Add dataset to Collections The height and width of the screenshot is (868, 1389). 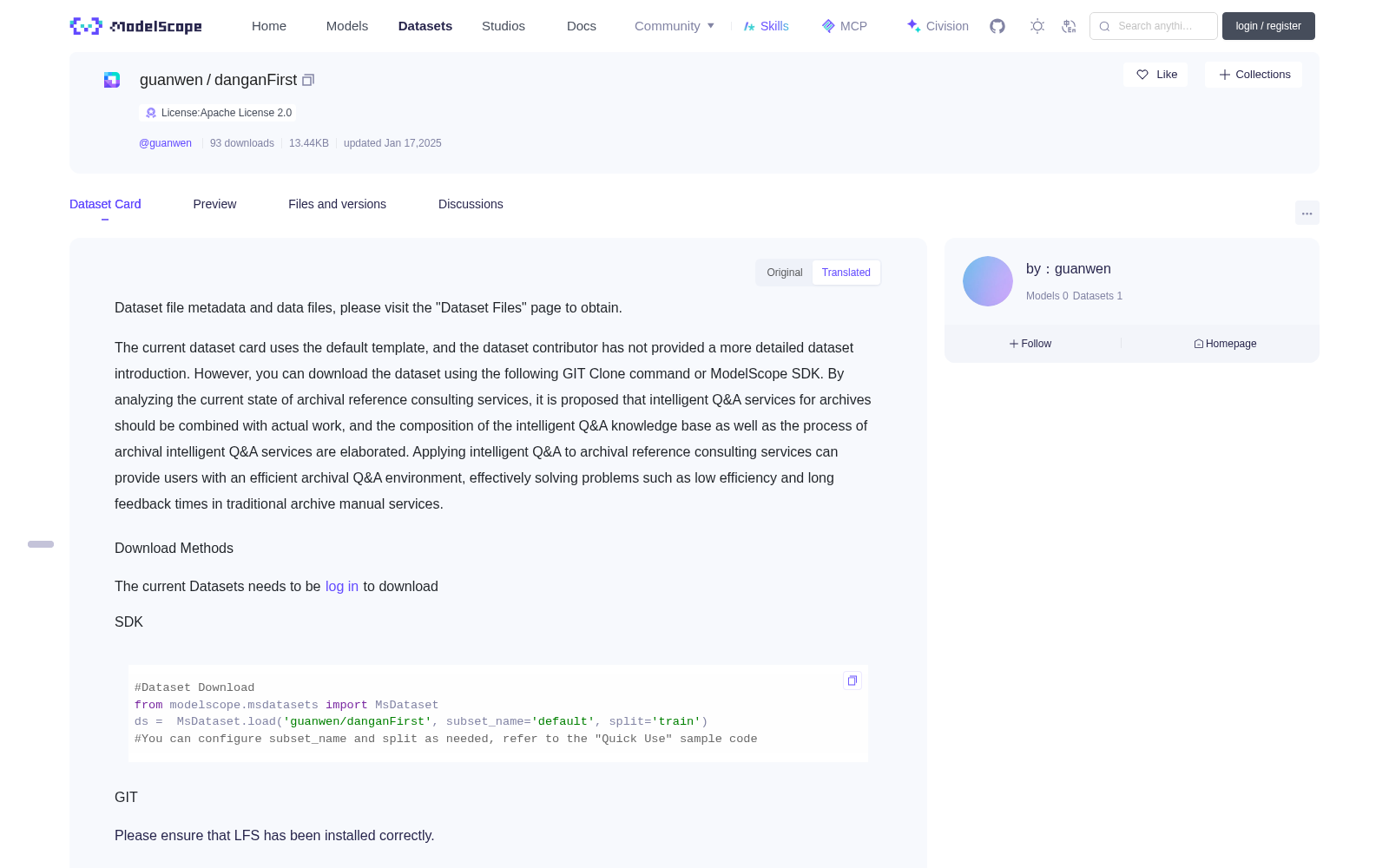(x=1254, y=75)
